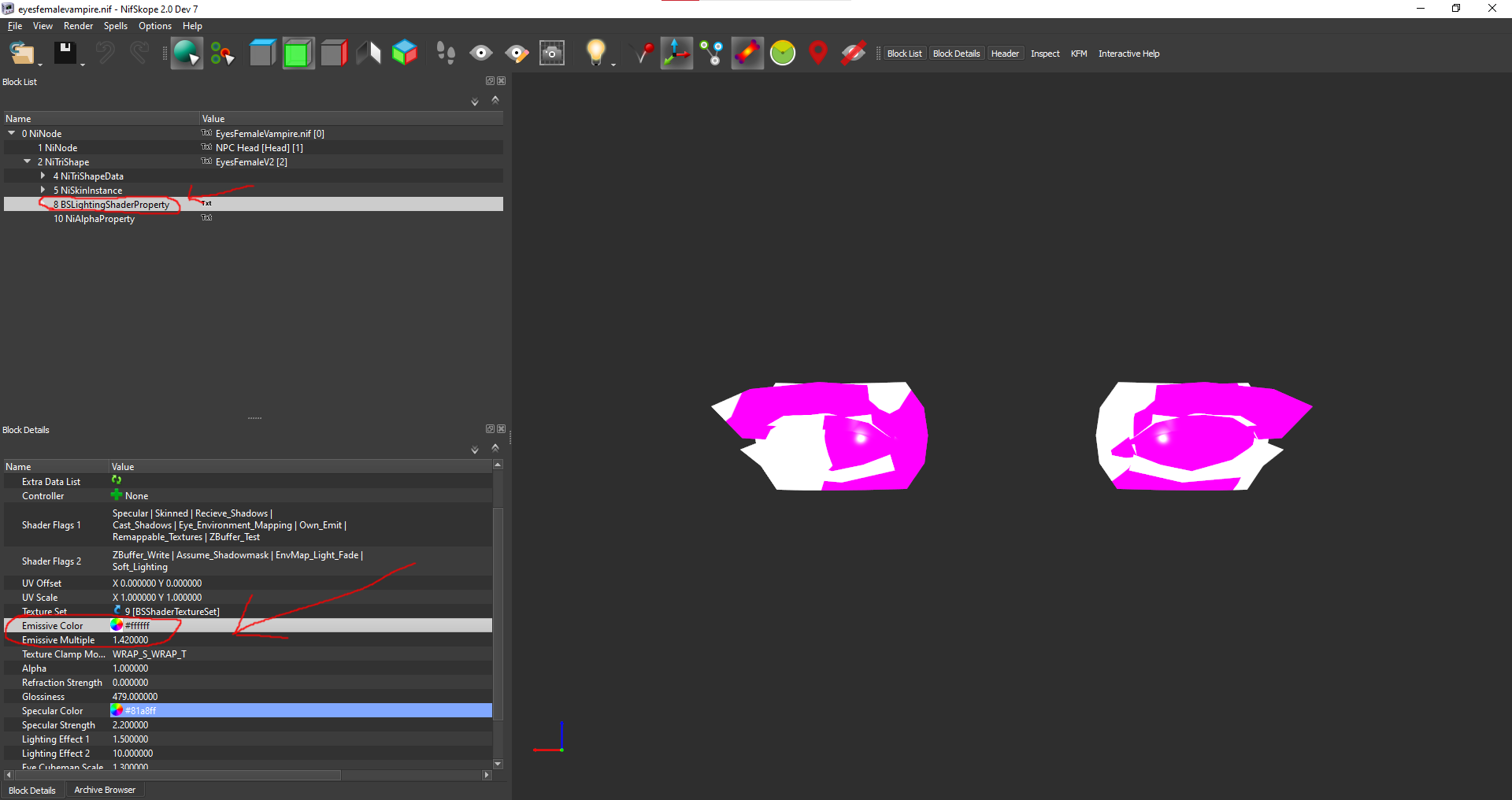The width and height of the screenshot is (1512, 800).
Task: Switch to the Archive Browser tab
Action: point(105,790)
